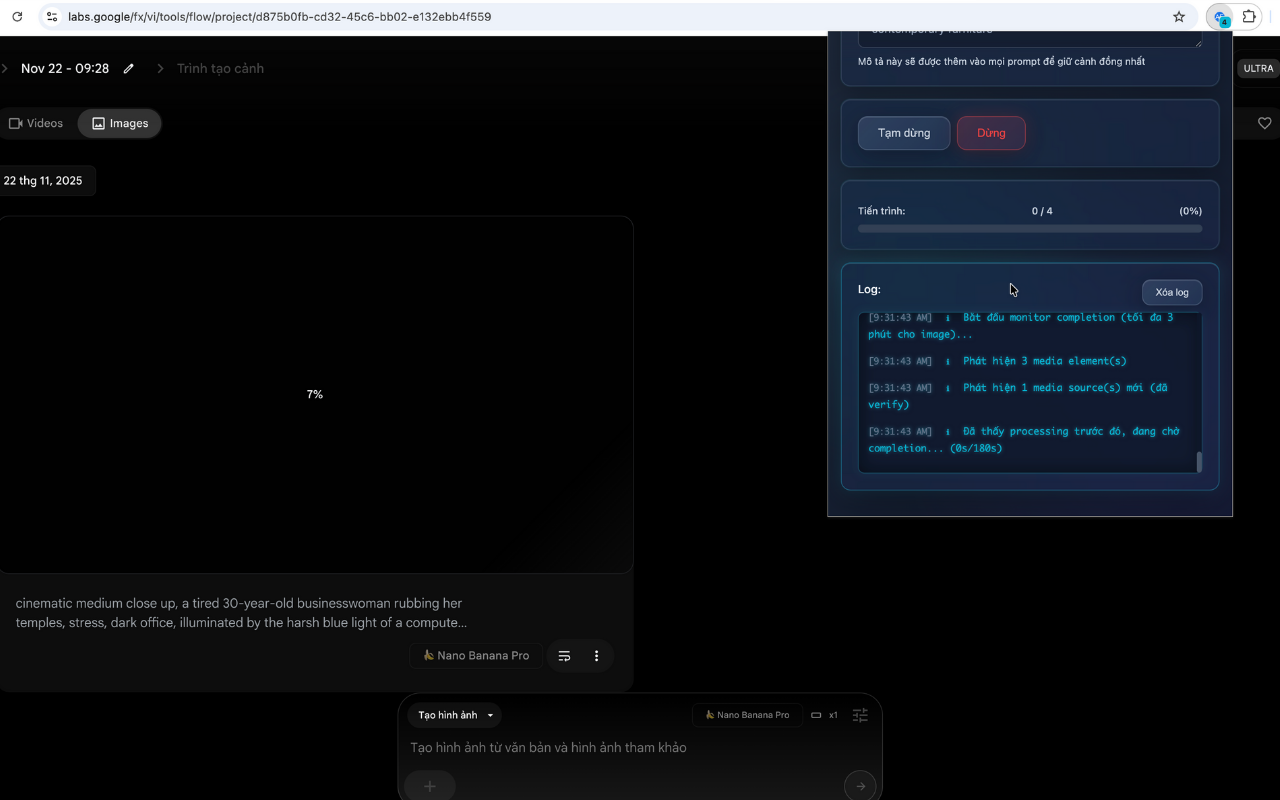
Task: Click the progress bar under 'Tiến trình'
Action: coord(1030,229)
